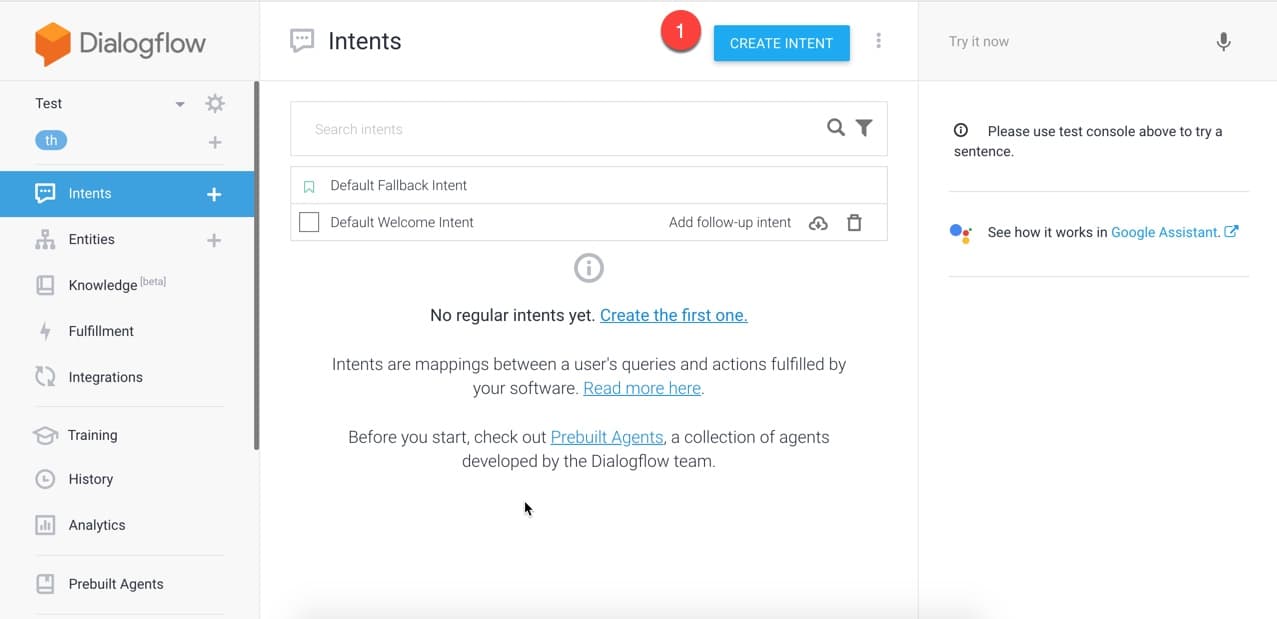This screenshot has width=1277, height=619.
Task: Expand the Test agent dropdown arrow
Action: coord(180,104)
